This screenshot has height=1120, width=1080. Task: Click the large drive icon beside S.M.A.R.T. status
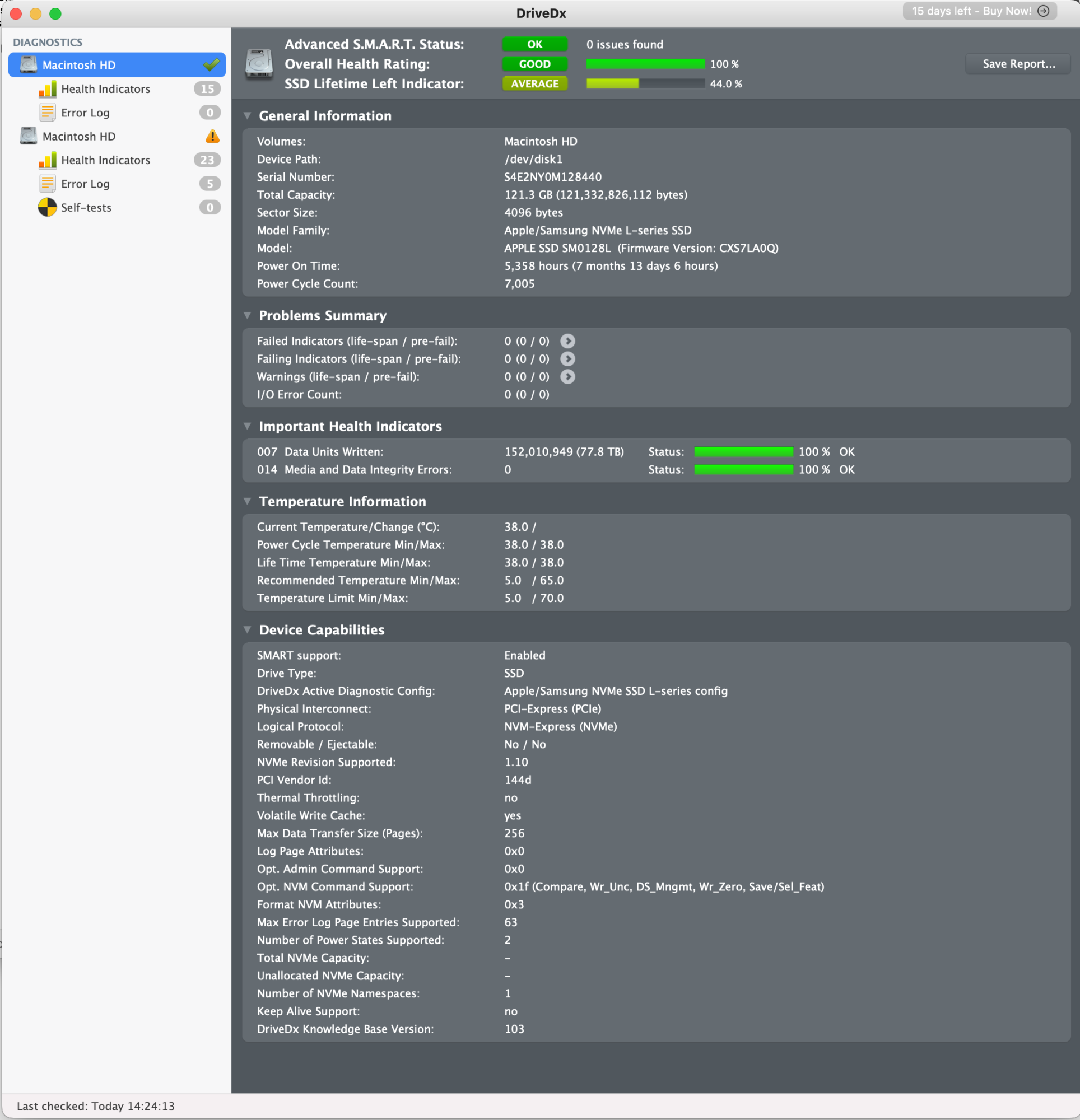(259, 63)
